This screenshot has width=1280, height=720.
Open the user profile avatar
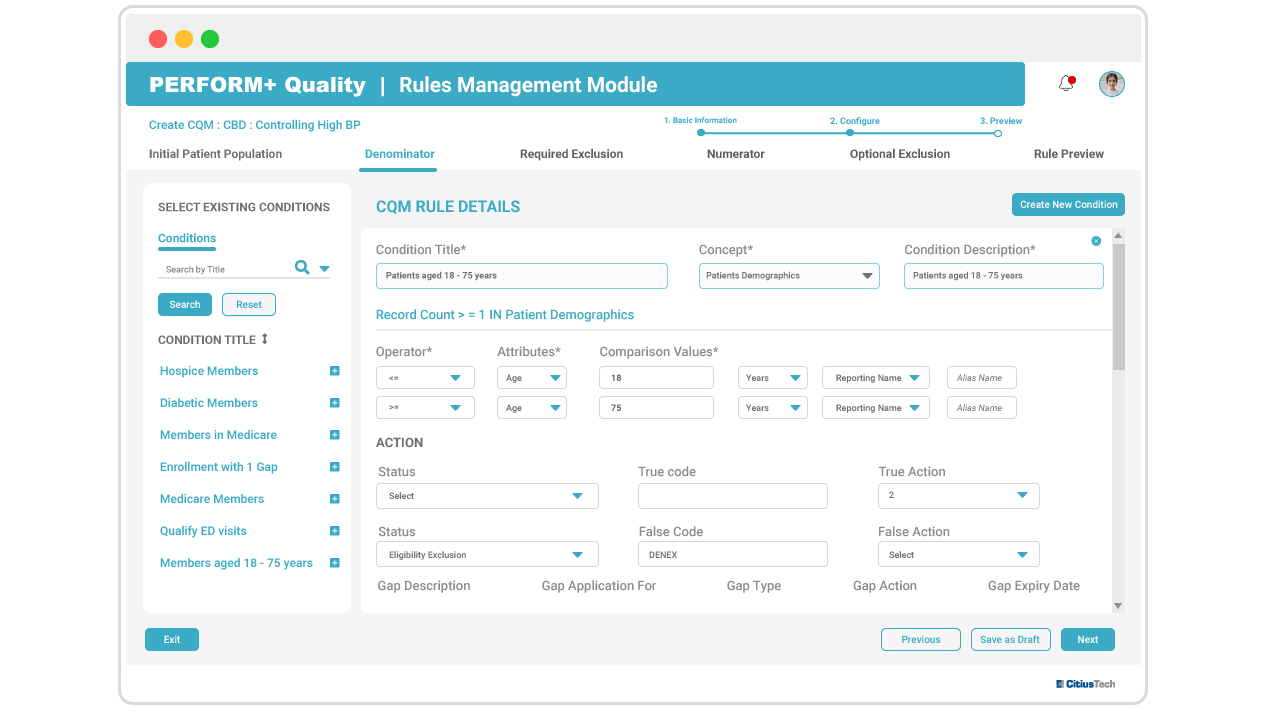tap(1112, 84)
